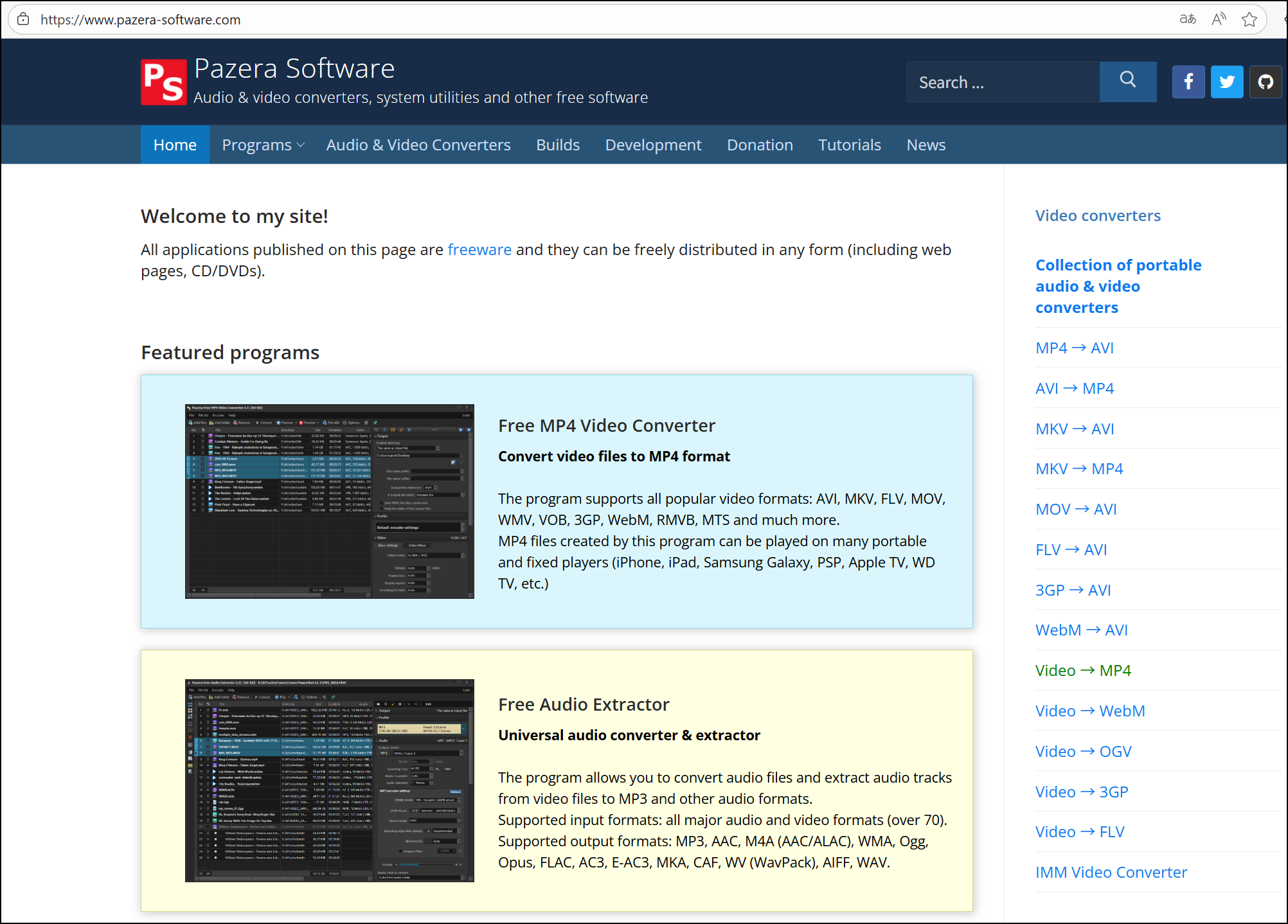Click the search magnifier button

tap(1127, 81)
